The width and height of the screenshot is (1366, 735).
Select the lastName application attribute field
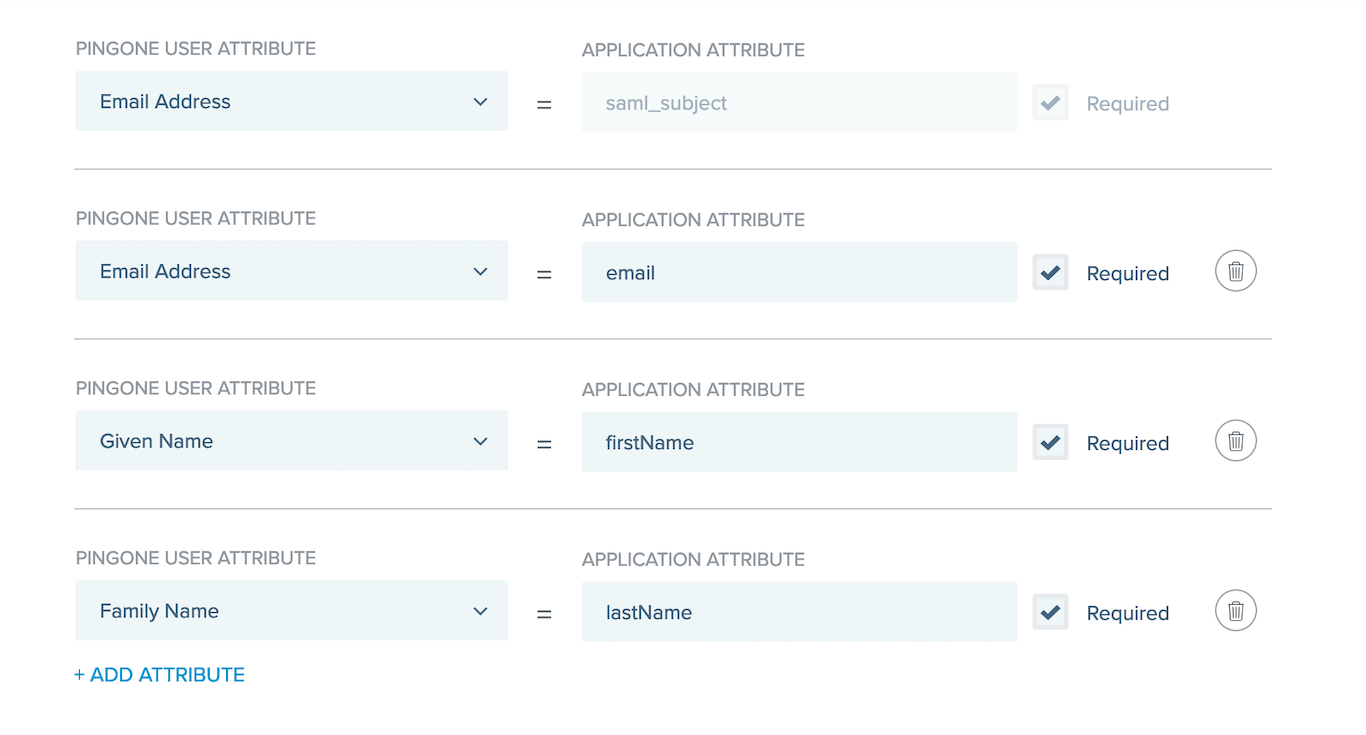798,610
